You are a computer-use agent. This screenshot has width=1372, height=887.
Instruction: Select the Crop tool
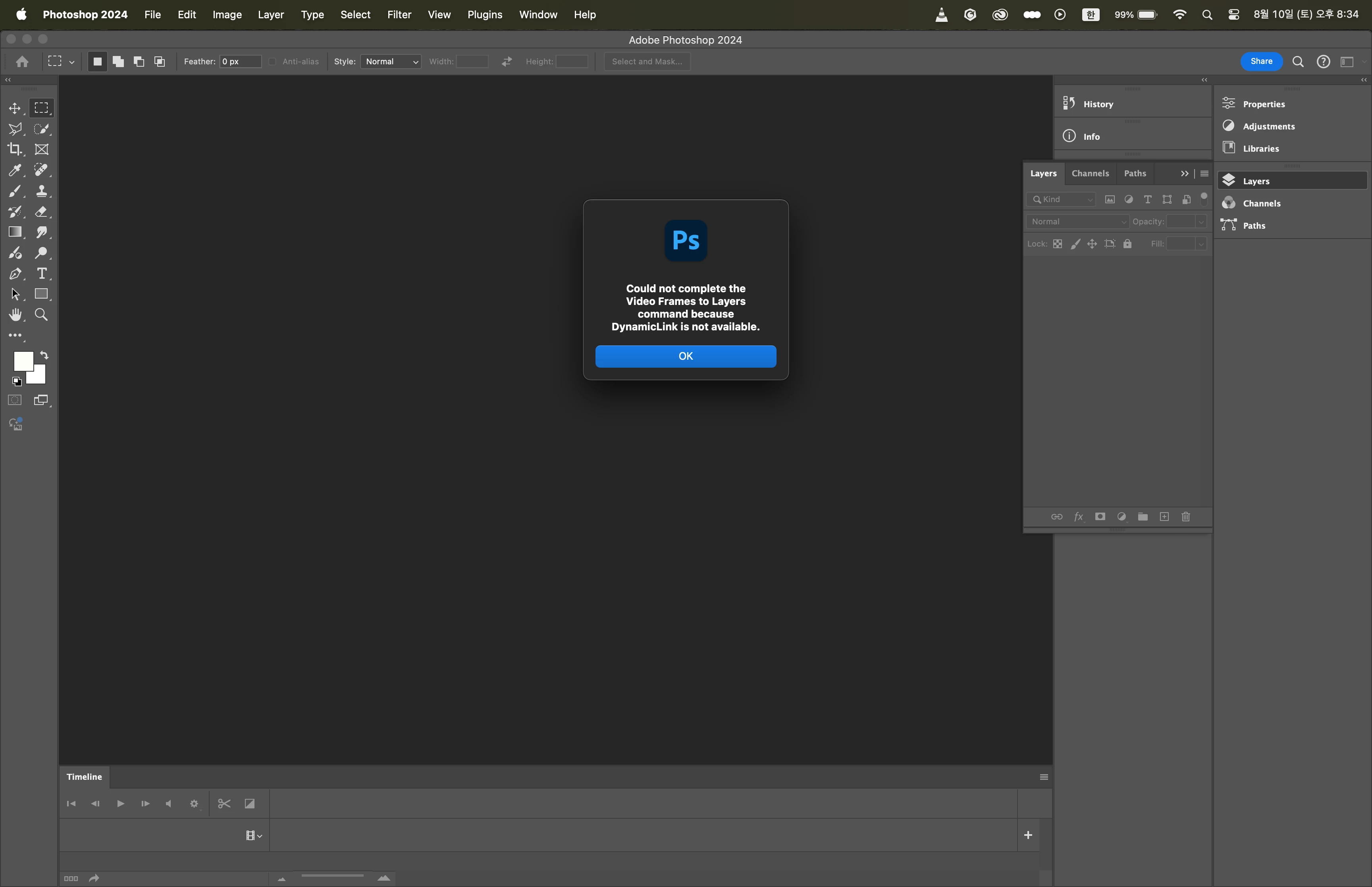(14, 149)
